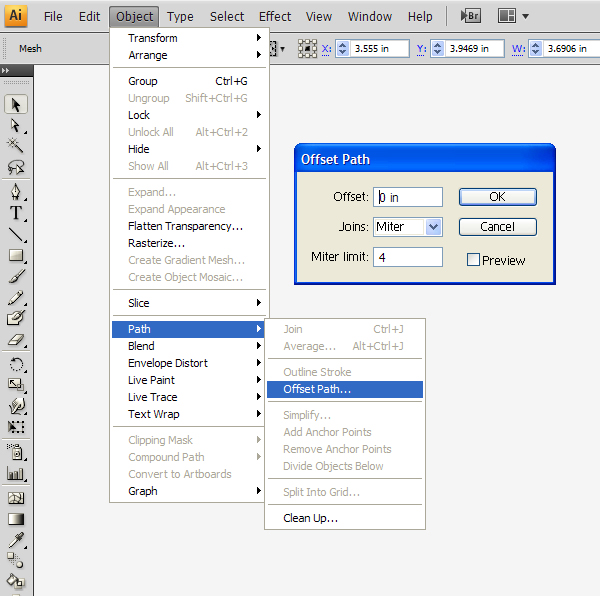Open the Edit menu

click(x=90, y=16)
